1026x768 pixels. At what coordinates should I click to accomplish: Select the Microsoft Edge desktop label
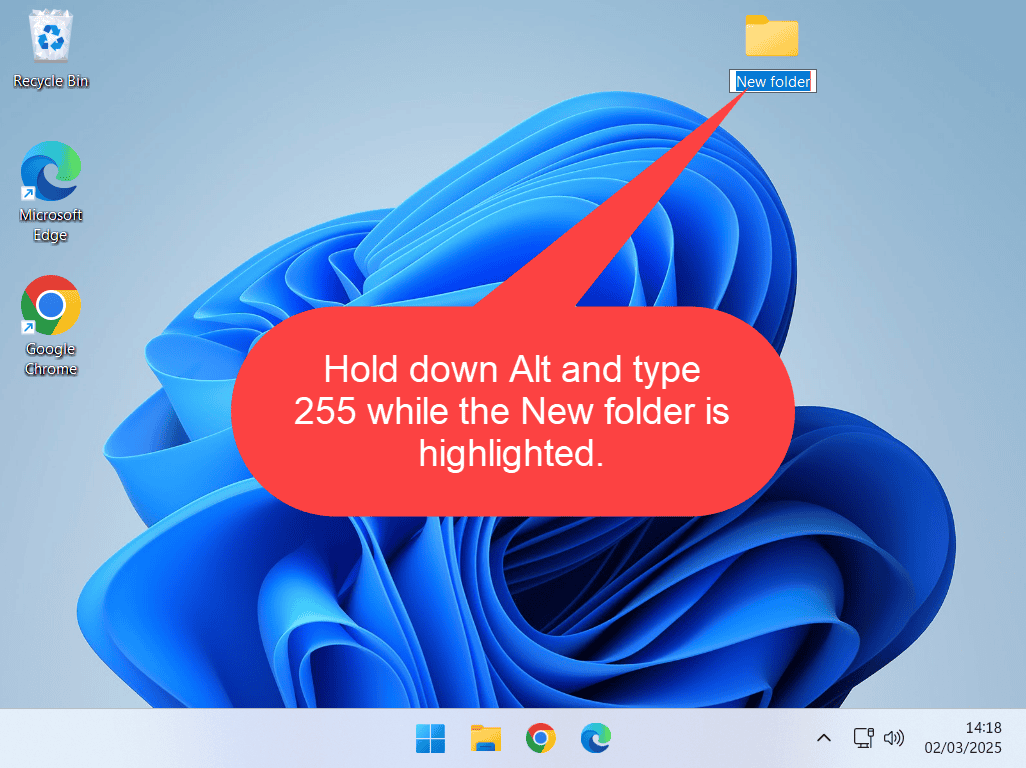click(x=50, y=225)
